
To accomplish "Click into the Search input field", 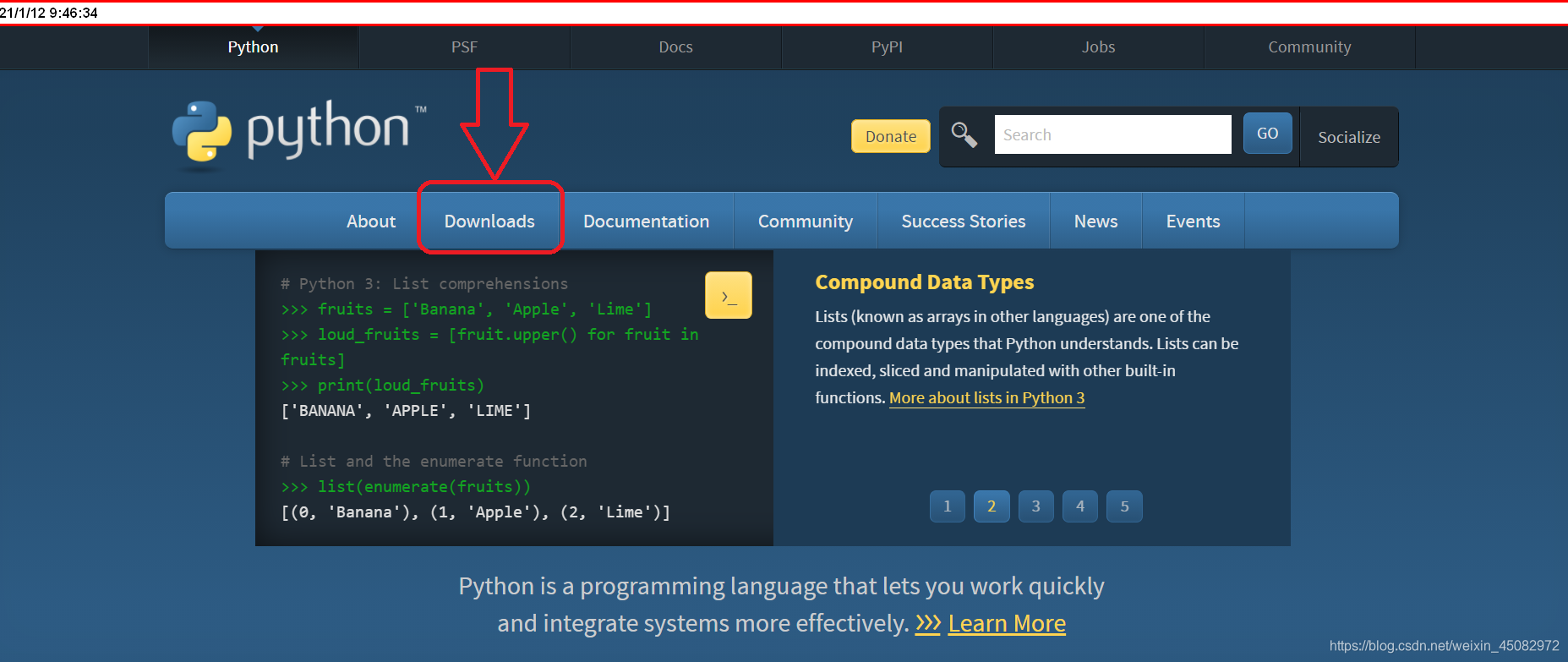I will [1112, 134].
